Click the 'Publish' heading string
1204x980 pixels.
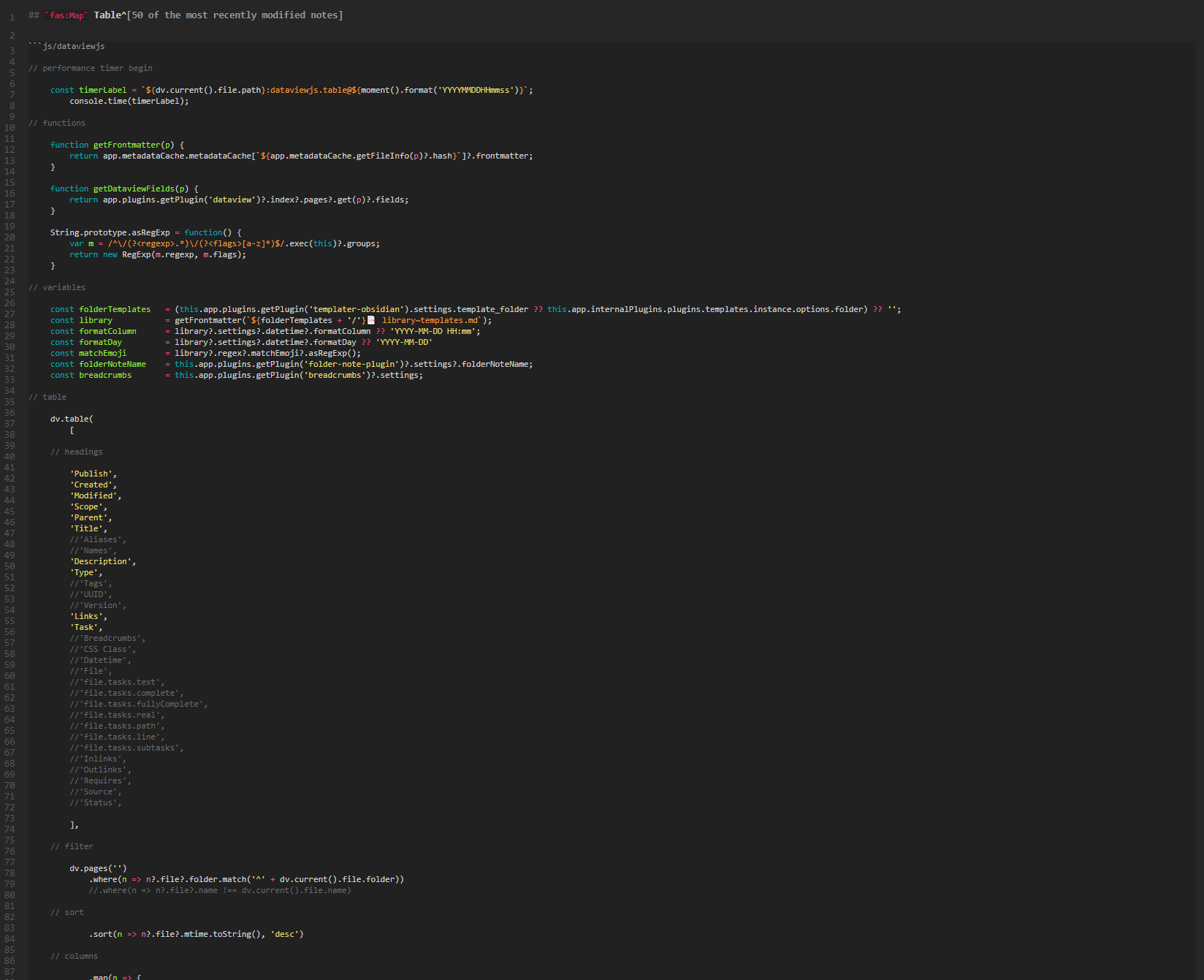(x=91, y=474)
